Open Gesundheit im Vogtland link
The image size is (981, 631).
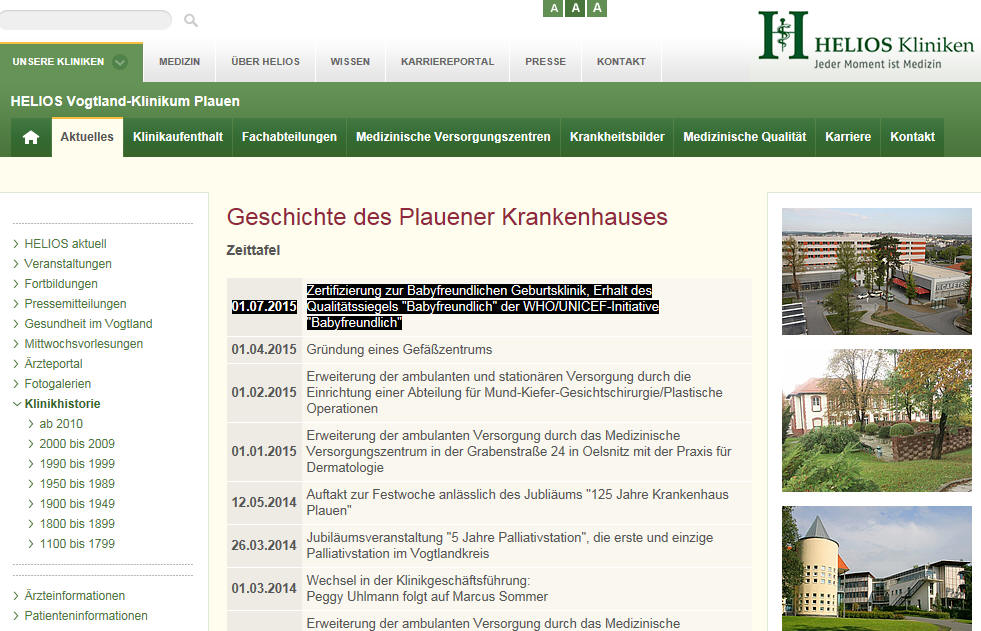click(88, 324)
